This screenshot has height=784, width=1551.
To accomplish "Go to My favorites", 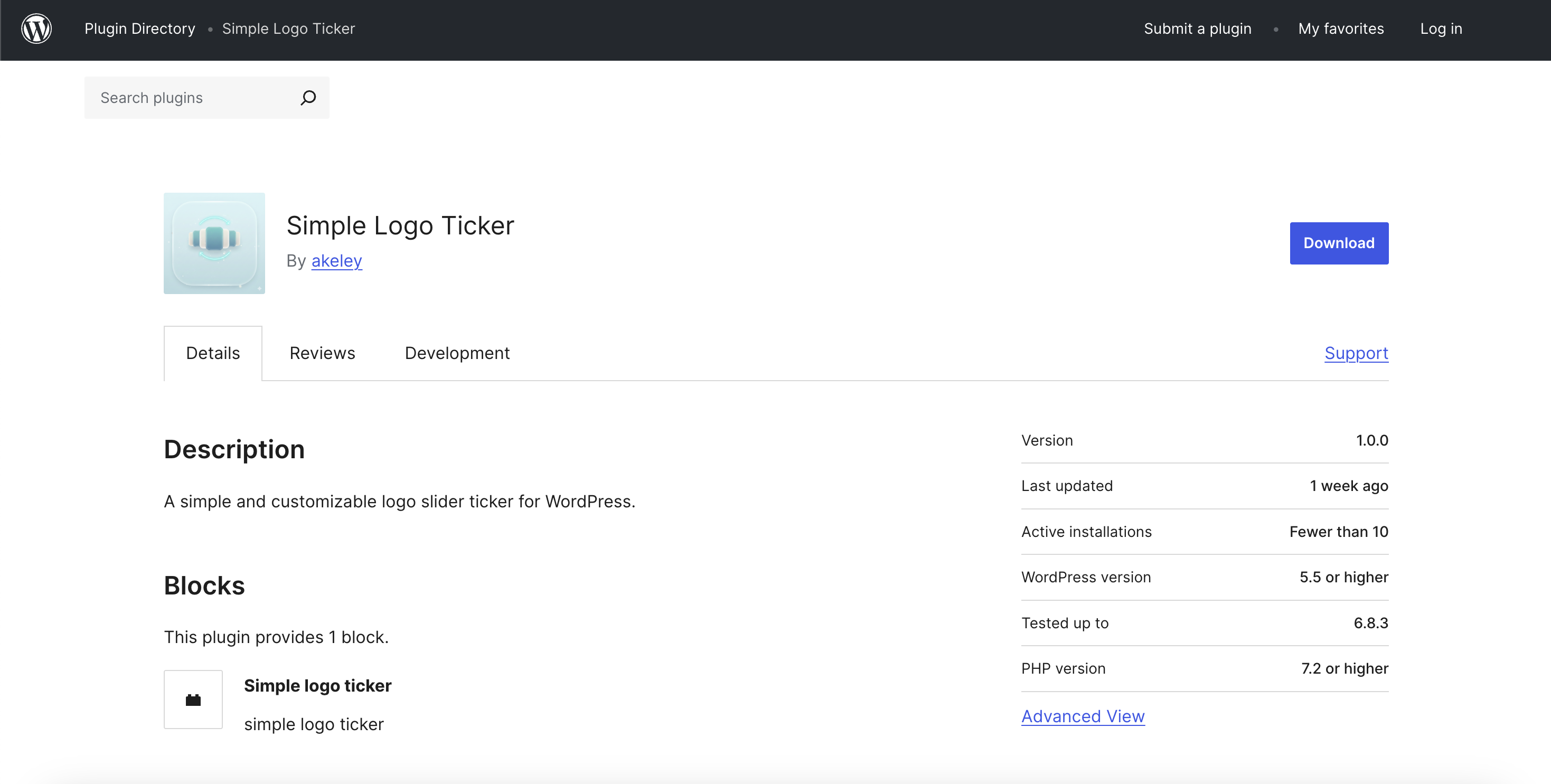I will [x=1341, y=29].
